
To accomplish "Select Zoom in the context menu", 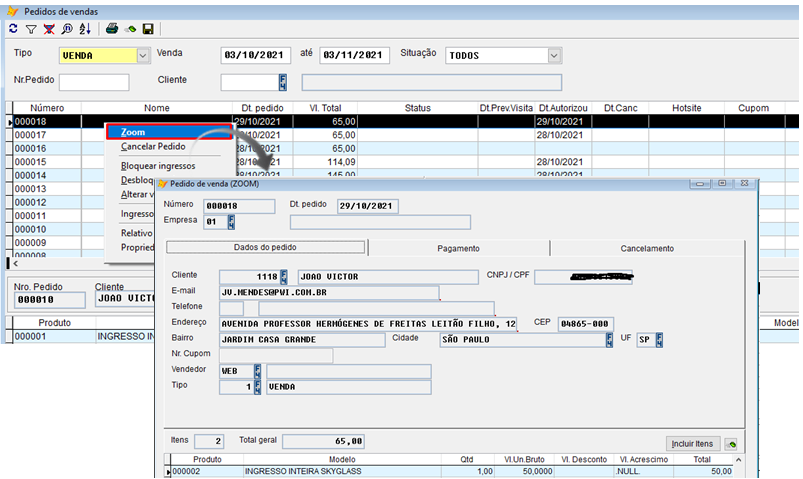I will coord(132,132).
